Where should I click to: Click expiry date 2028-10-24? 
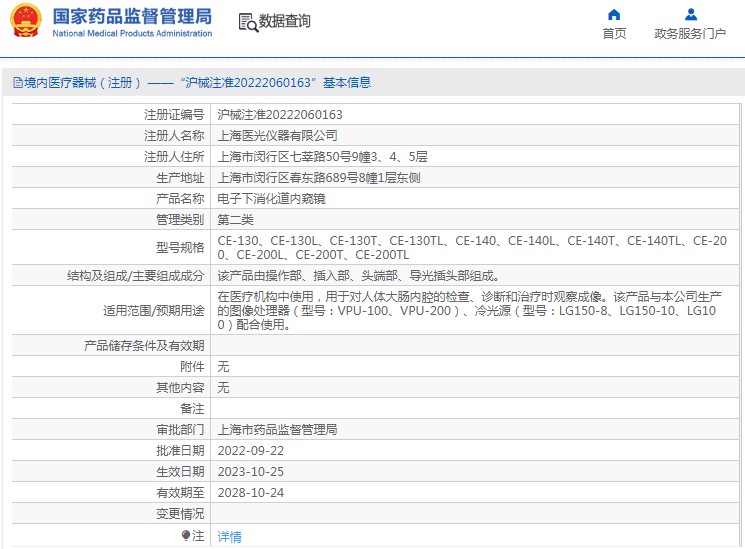250,492
